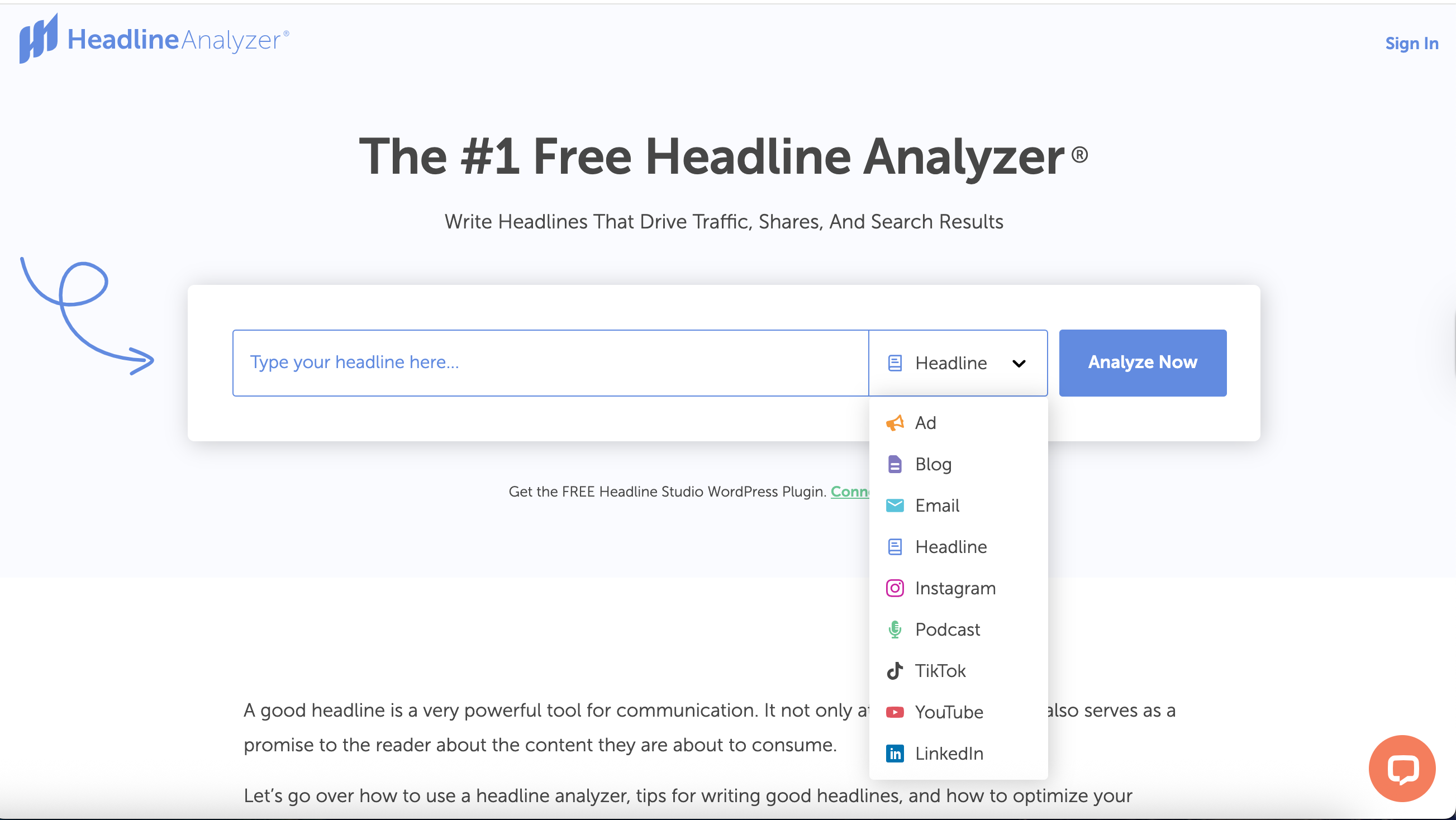Click the Blog document icon in the dropdown
The width and height of the screenshot is (1456, 820).
pyautogui.click(x=894, y=464)
